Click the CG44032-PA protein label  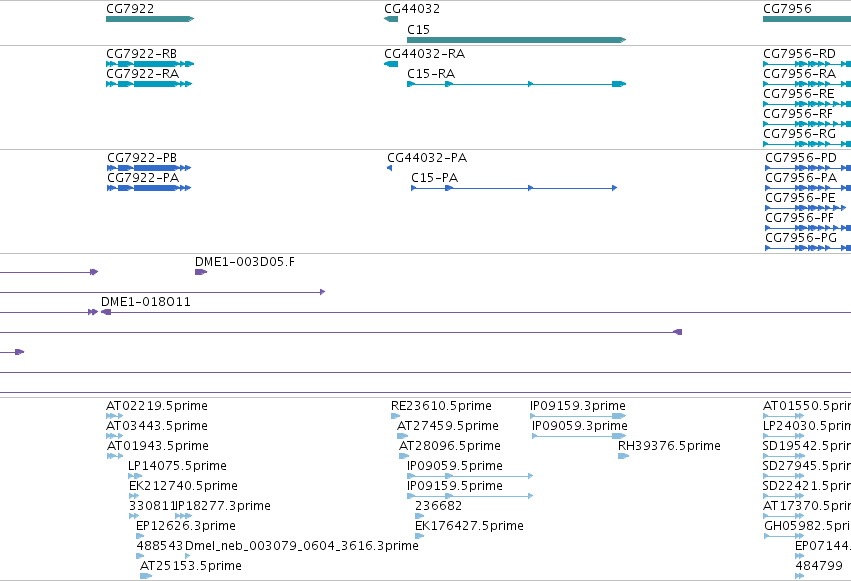[x=427, y=158]
